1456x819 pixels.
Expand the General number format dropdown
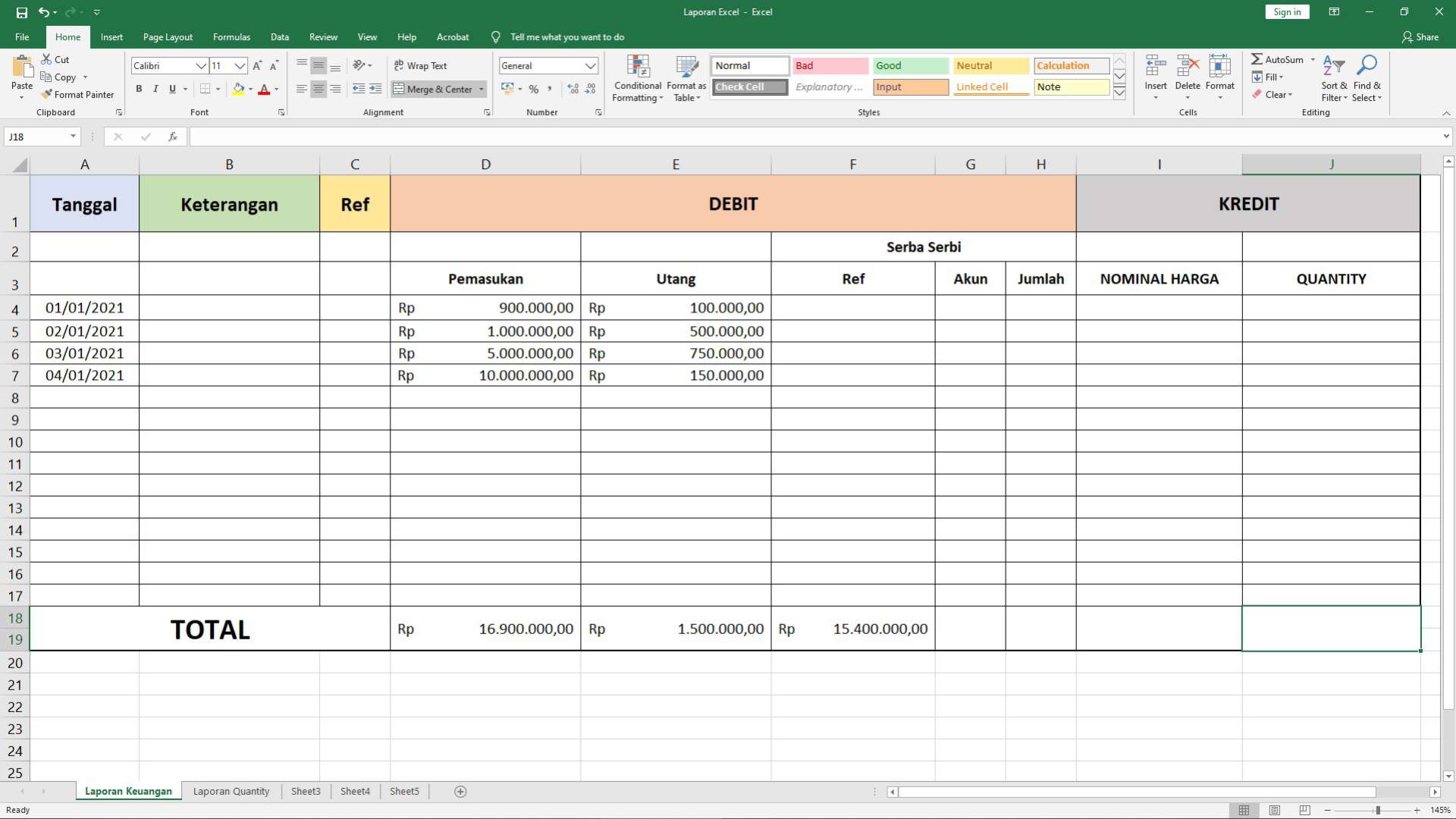[590, 66]
